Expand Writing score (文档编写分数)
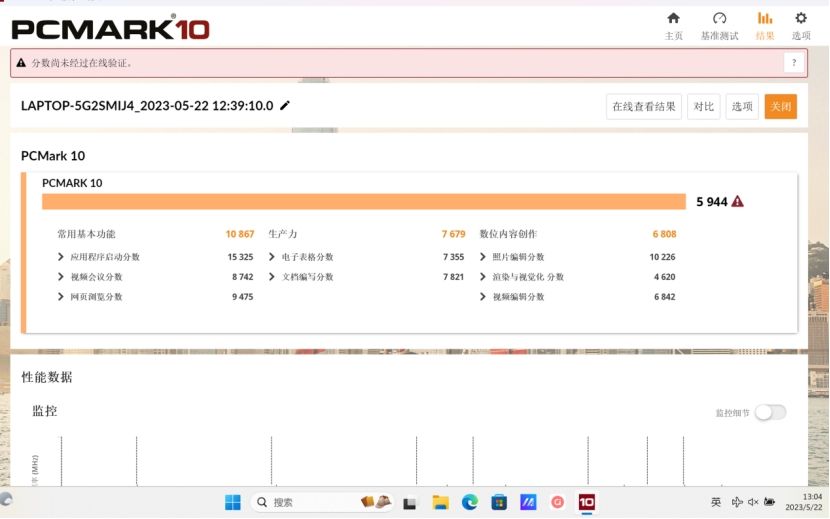 coord(272,277)
